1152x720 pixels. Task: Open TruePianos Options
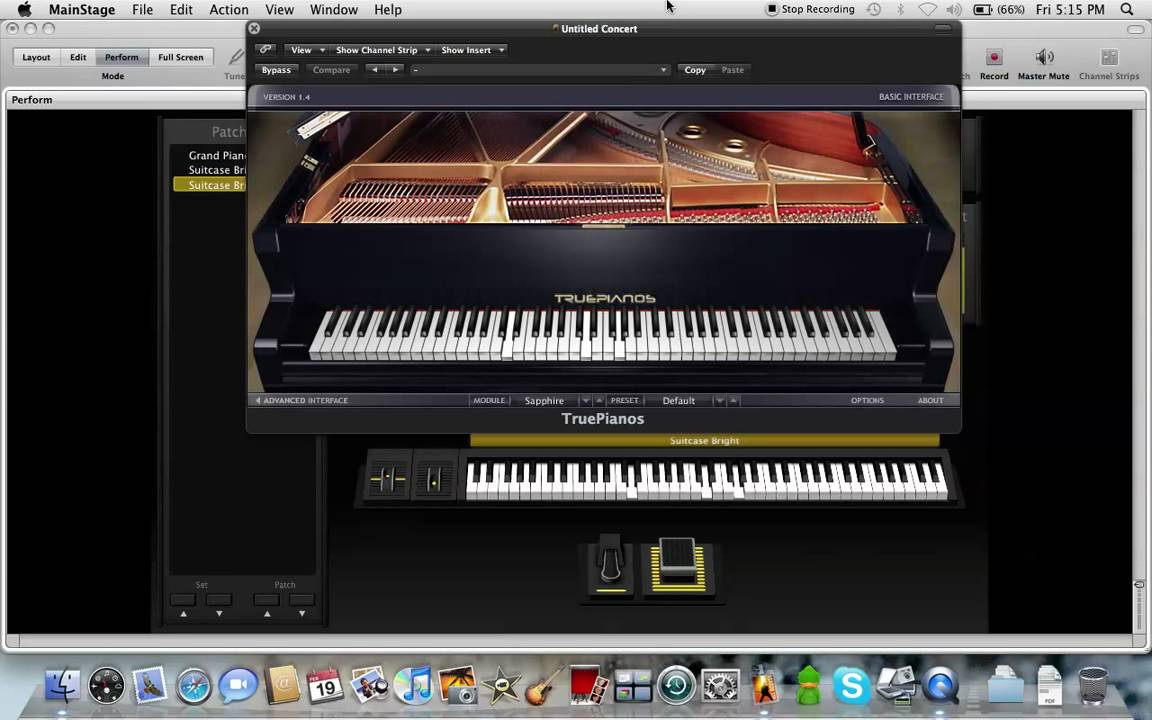[x=868, y=400]
